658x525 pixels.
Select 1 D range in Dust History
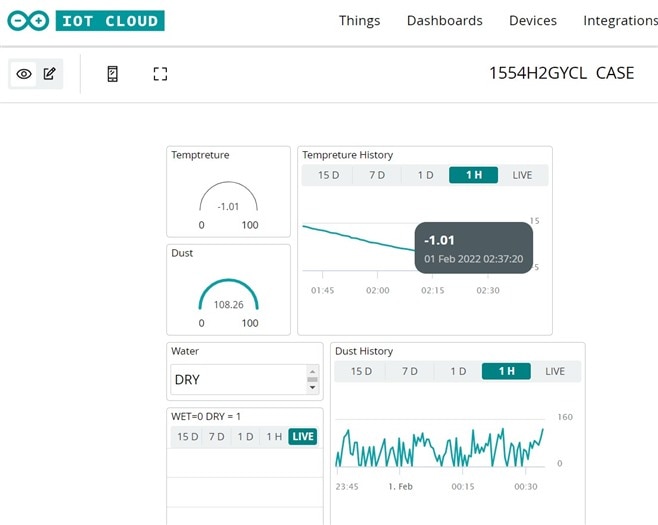[x=458, y=371]
